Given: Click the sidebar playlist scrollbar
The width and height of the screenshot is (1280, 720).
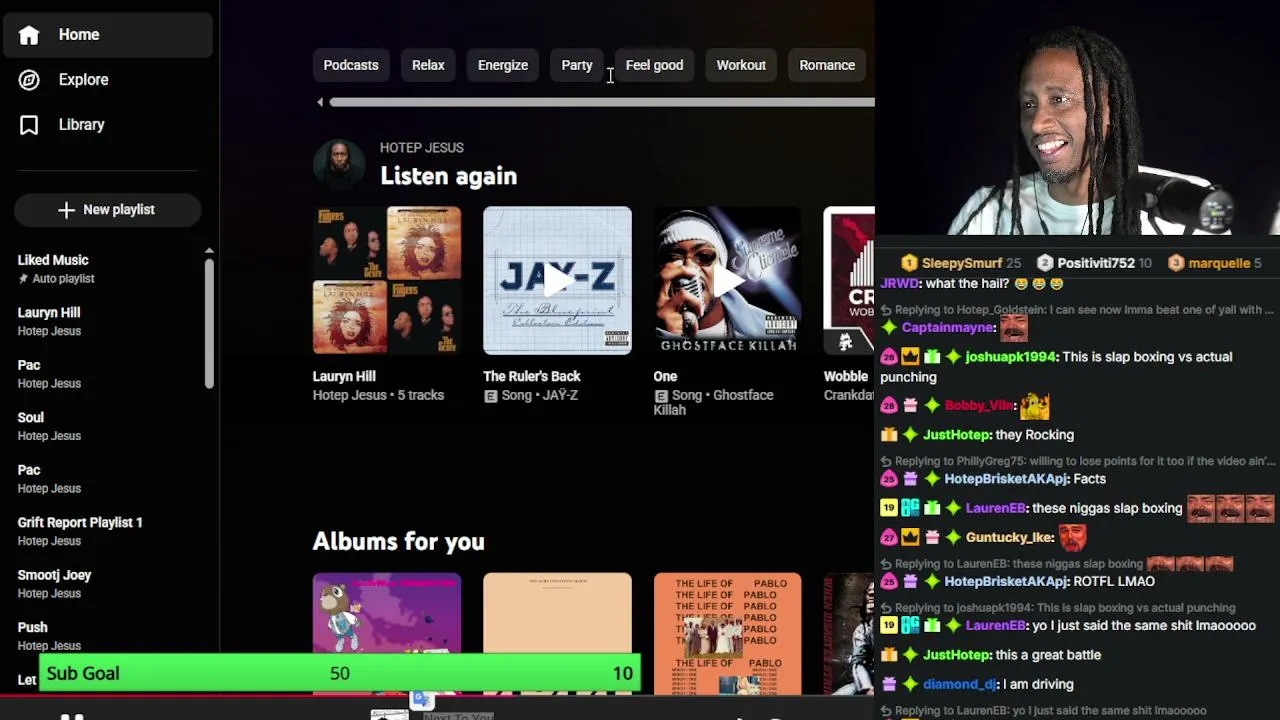Looking at the screenshot, I should click(209, 323).
